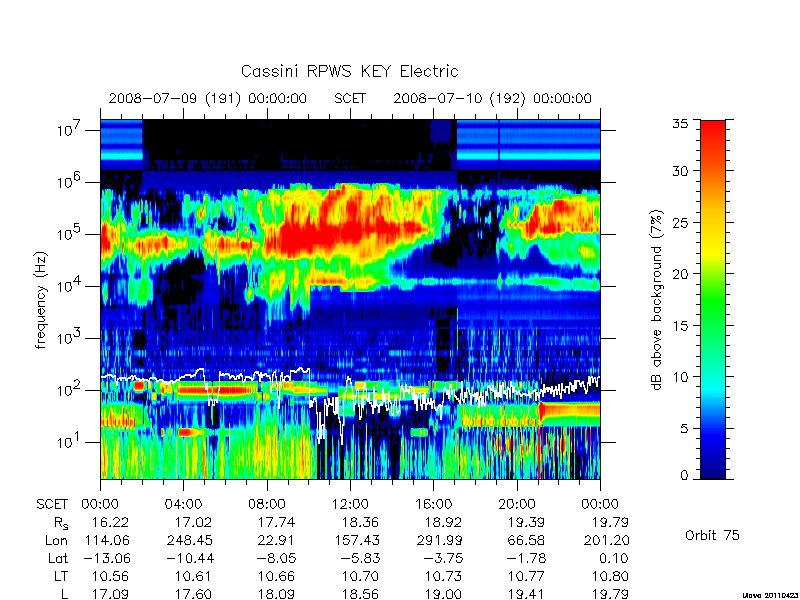Click the Rs value '19.39'

(526, 522)
